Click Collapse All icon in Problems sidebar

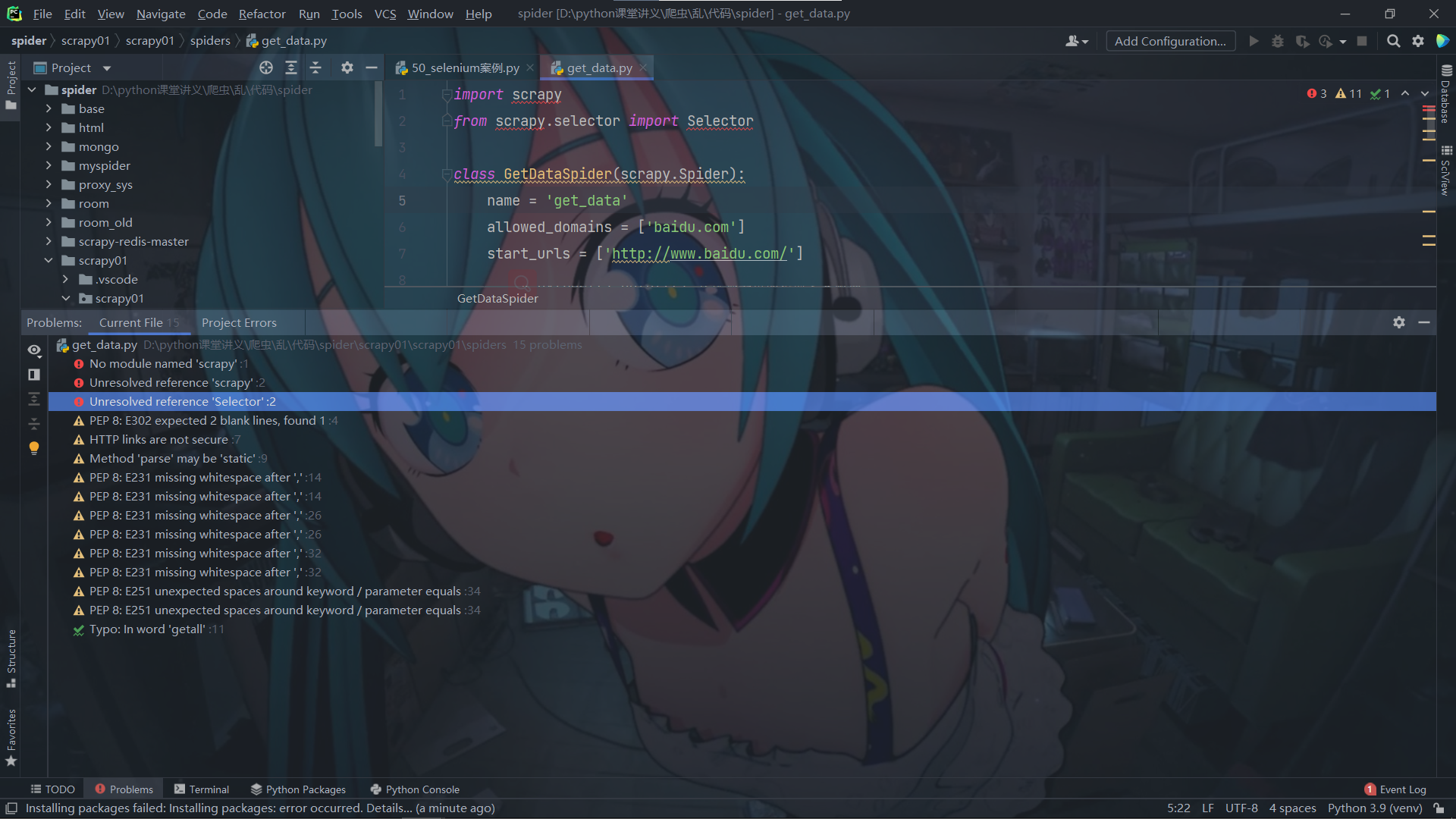tap(34, 423)
